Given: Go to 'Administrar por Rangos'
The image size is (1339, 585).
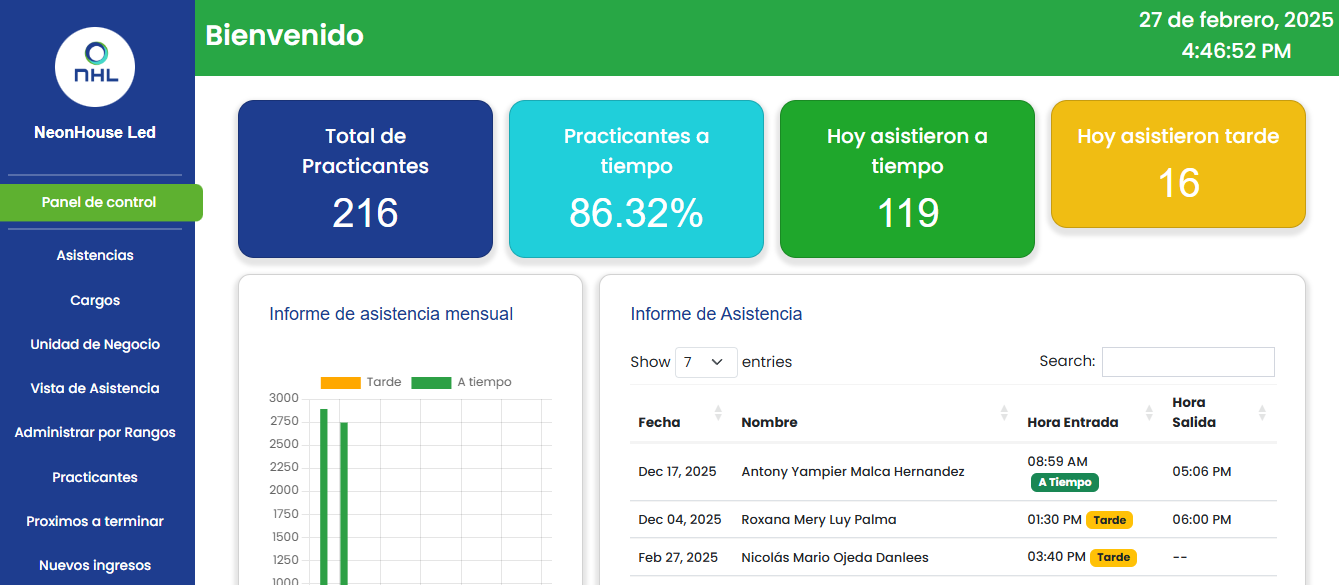Looking at the screenshot, I should [x=95, y=432].
